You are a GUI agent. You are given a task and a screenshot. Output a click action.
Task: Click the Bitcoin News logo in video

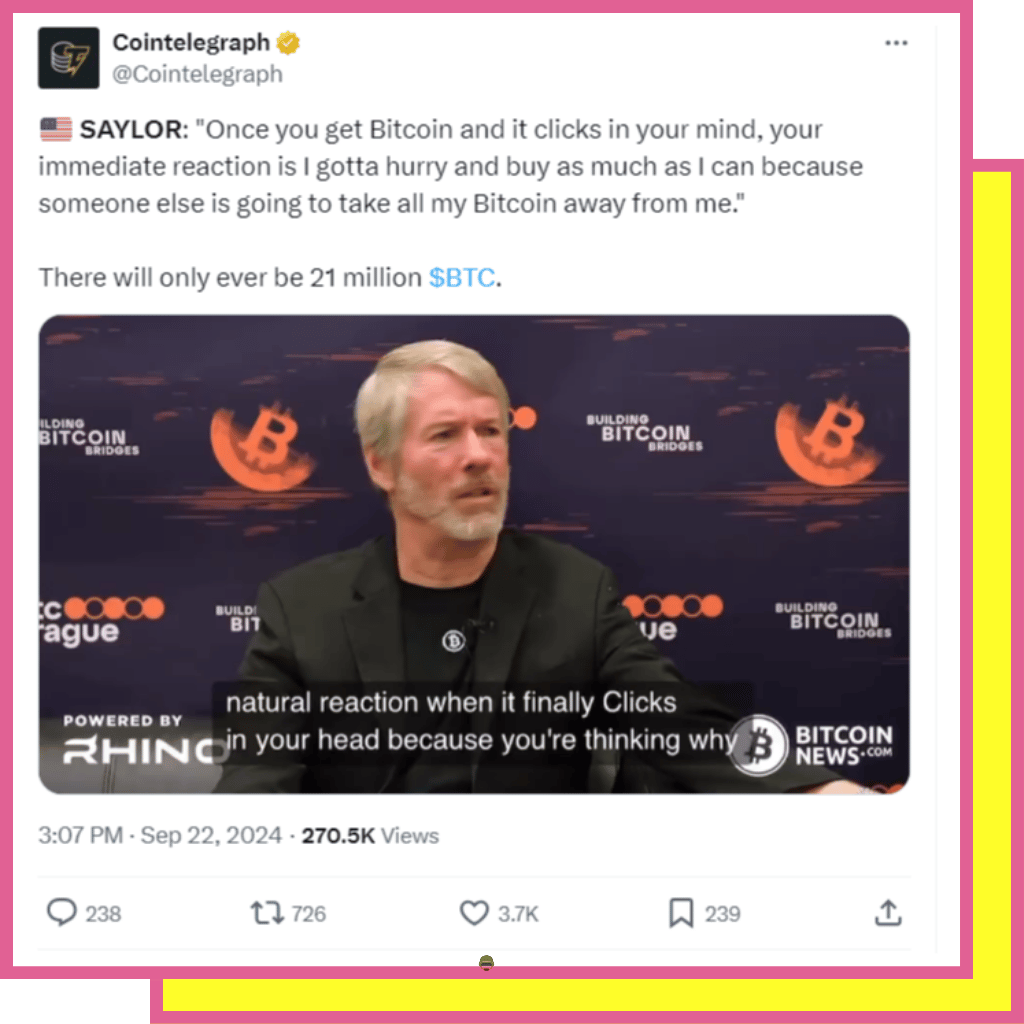811,745
